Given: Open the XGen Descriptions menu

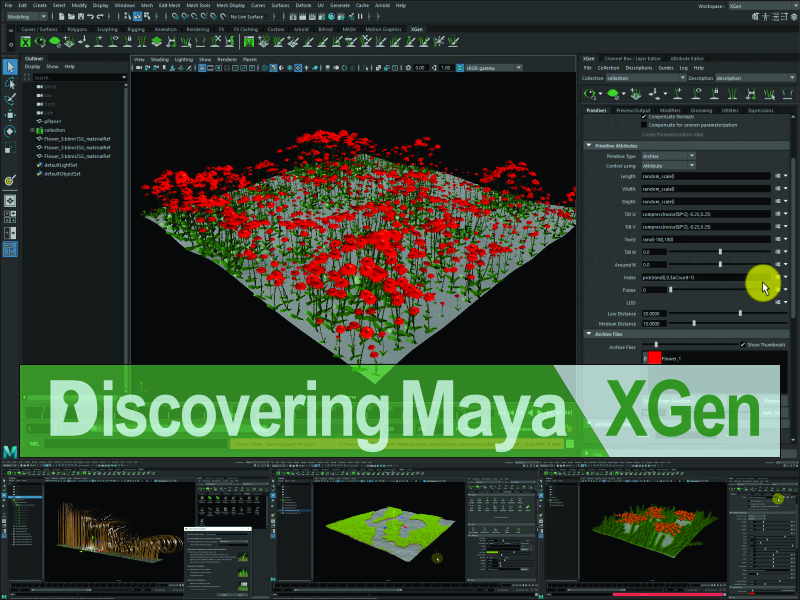Looking at the screenshot, I should click(x=639, y=68).
